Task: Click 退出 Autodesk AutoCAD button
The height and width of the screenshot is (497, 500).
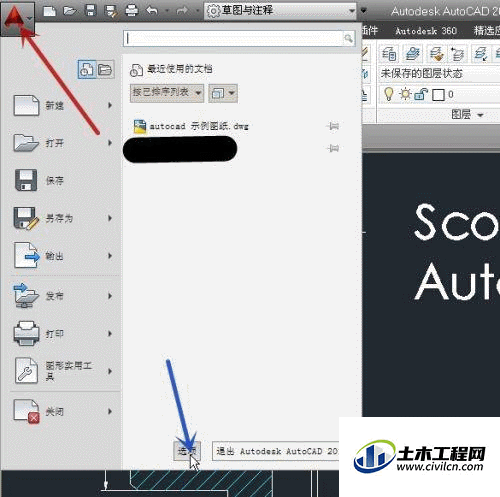Action: click(x=276, y=451)
